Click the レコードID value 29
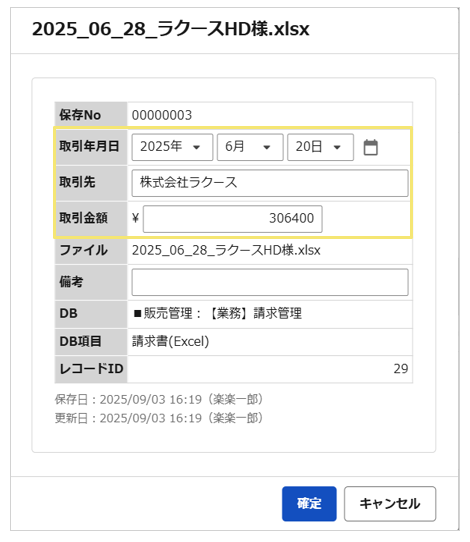 (401, 369)
